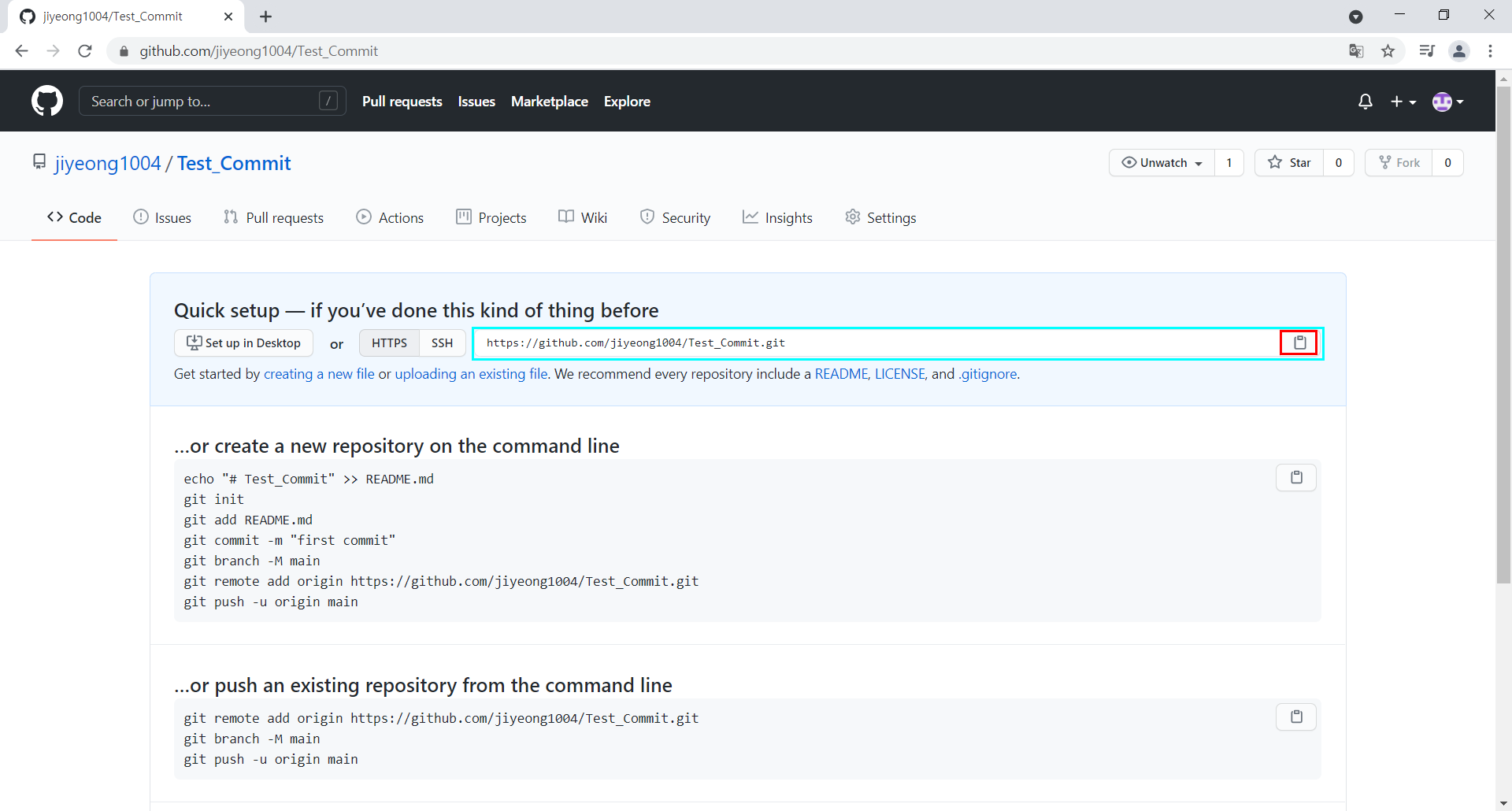Follow the creating a new file link
This screenshot has width=1512, height=811.
(319, 374)
